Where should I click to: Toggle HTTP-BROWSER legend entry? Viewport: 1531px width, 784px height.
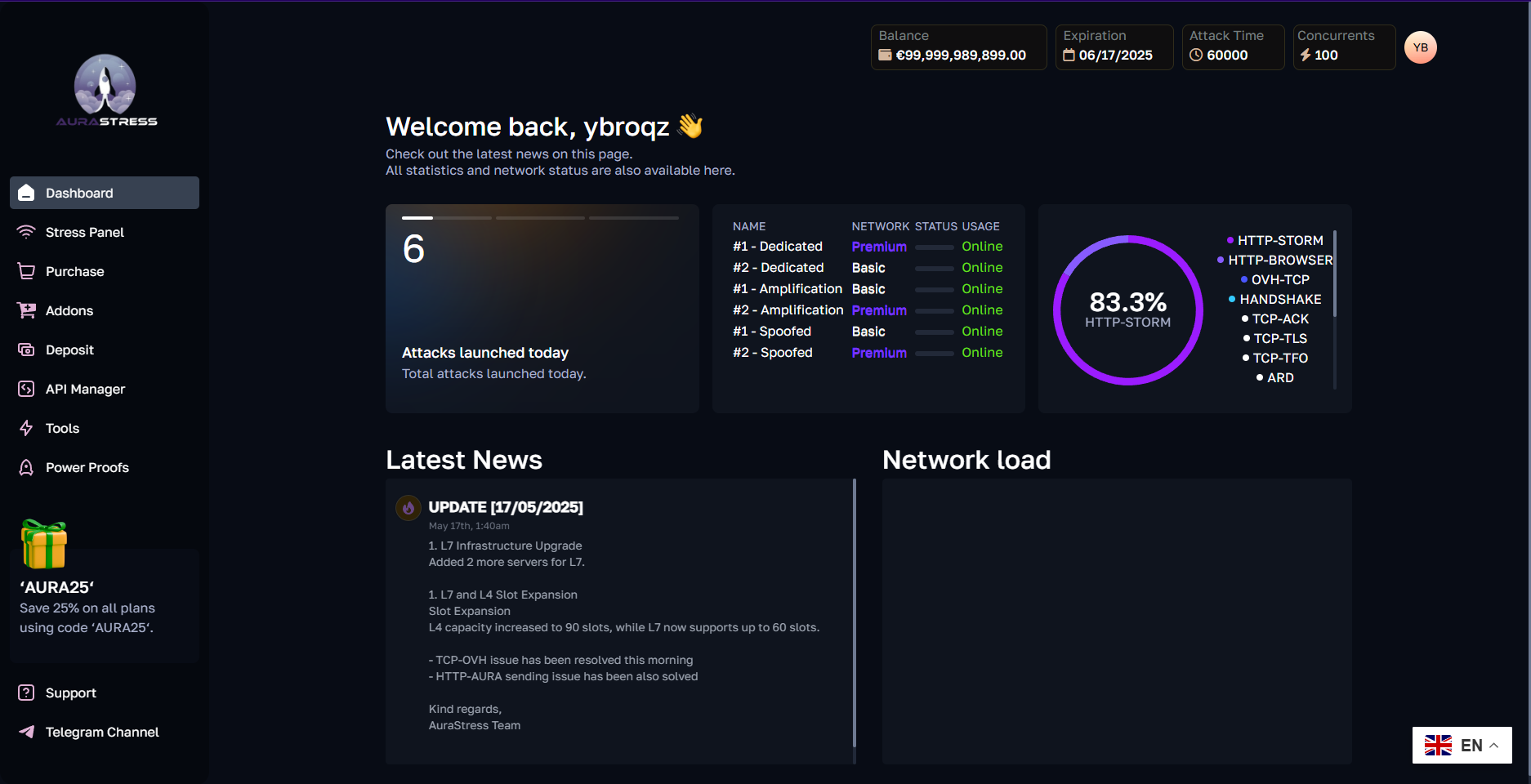point(1274,260)
